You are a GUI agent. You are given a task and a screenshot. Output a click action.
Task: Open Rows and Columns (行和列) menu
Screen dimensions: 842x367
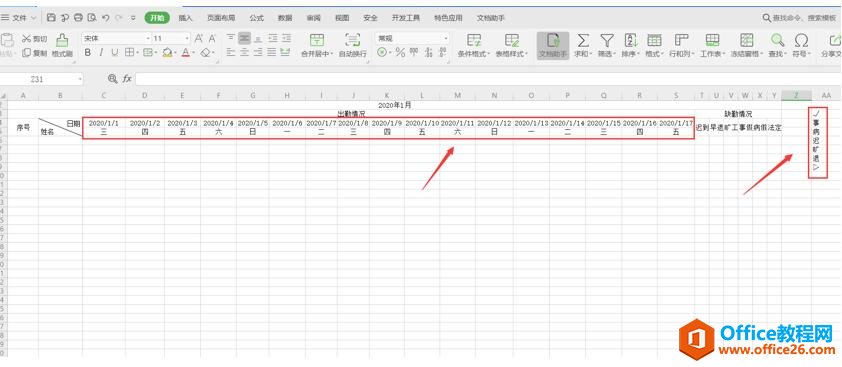tap(681, 46)
